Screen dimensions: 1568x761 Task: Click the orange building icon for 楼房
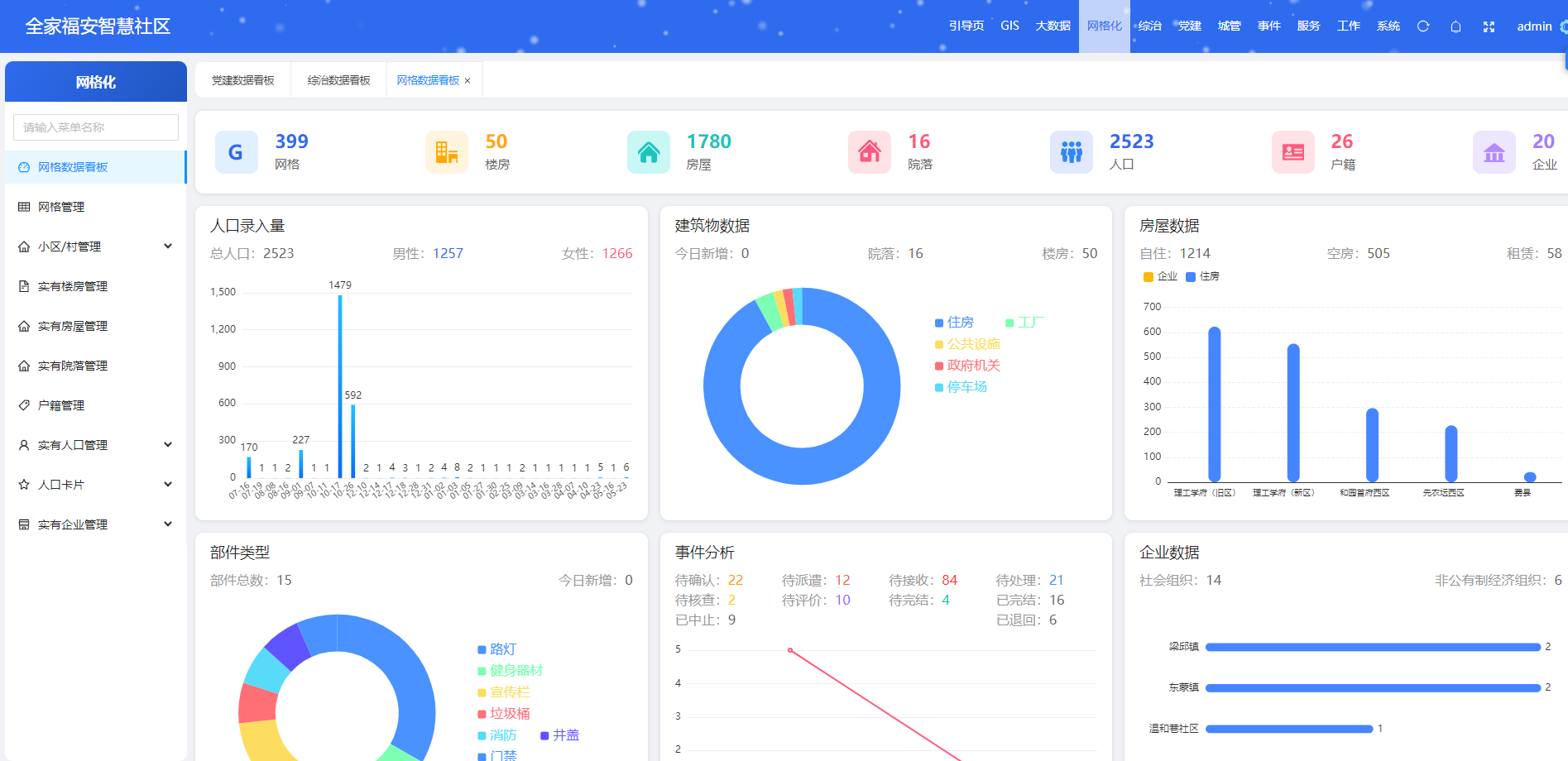coord(447,152)
